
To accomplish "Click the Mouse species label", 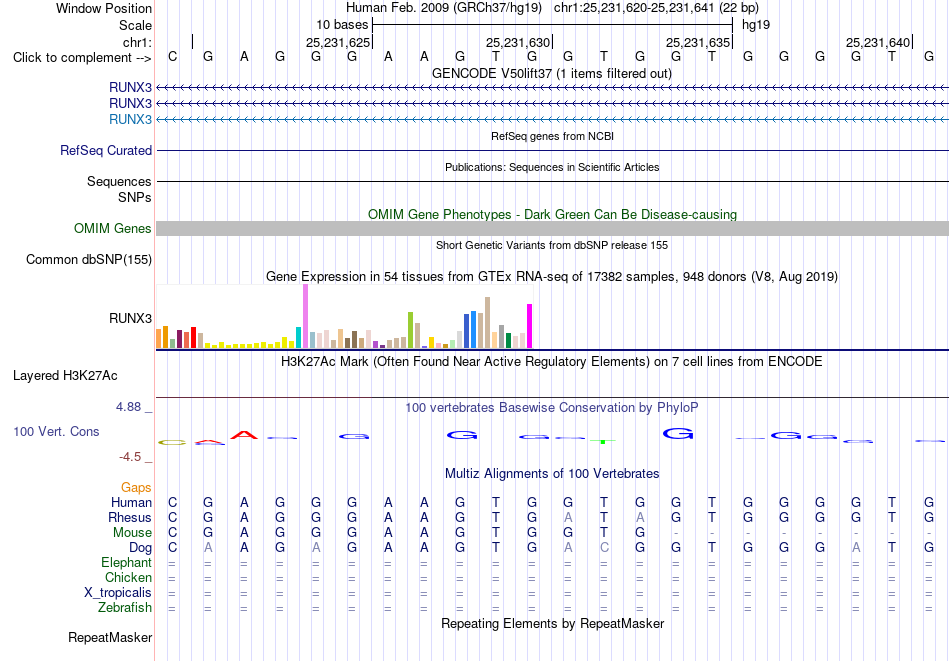I will pos(132,533).
